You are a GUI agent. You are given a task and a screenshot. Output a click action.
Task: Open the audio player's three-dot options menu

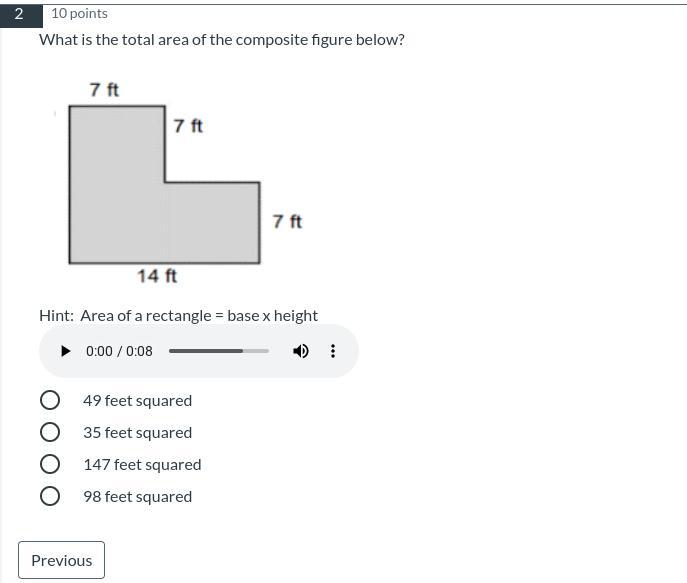(333, 351)
